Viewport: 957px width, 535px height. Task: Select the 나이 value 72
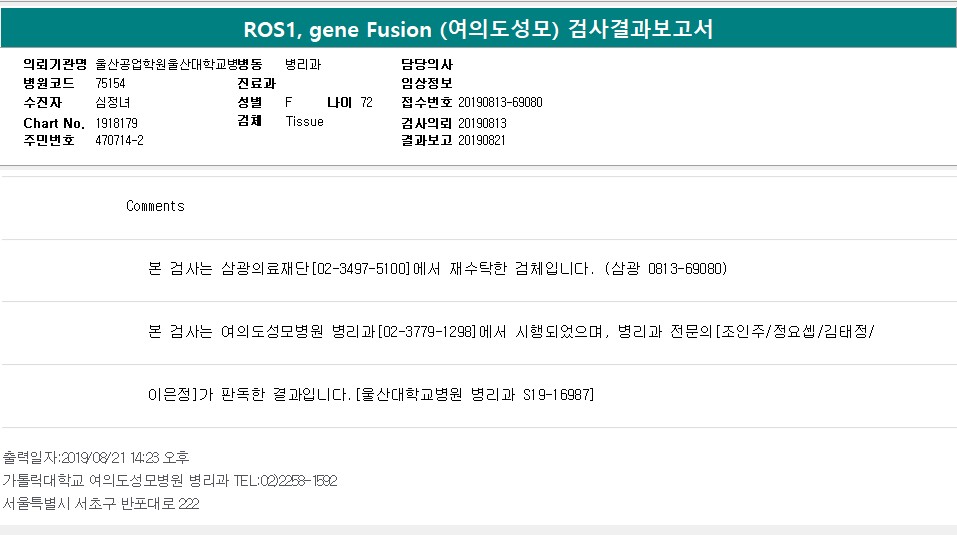[x=366, y=102]
